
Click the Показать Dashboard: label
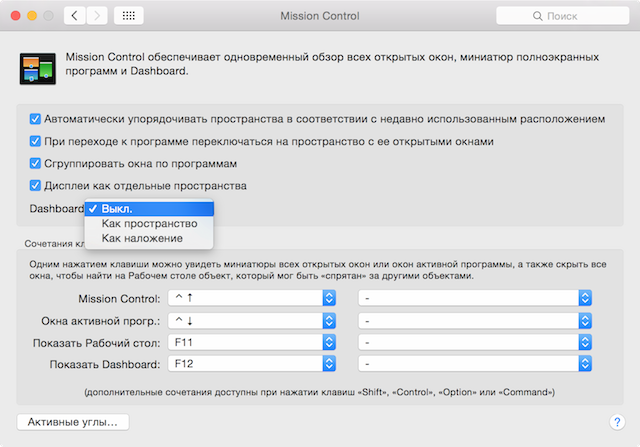click(105, 364)
